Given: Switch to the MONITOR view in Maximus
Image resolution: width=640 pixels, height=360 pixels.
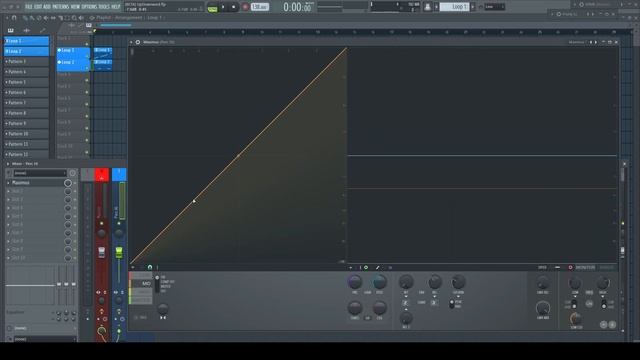Looking at the screenshot, I should tap(585, 268).
